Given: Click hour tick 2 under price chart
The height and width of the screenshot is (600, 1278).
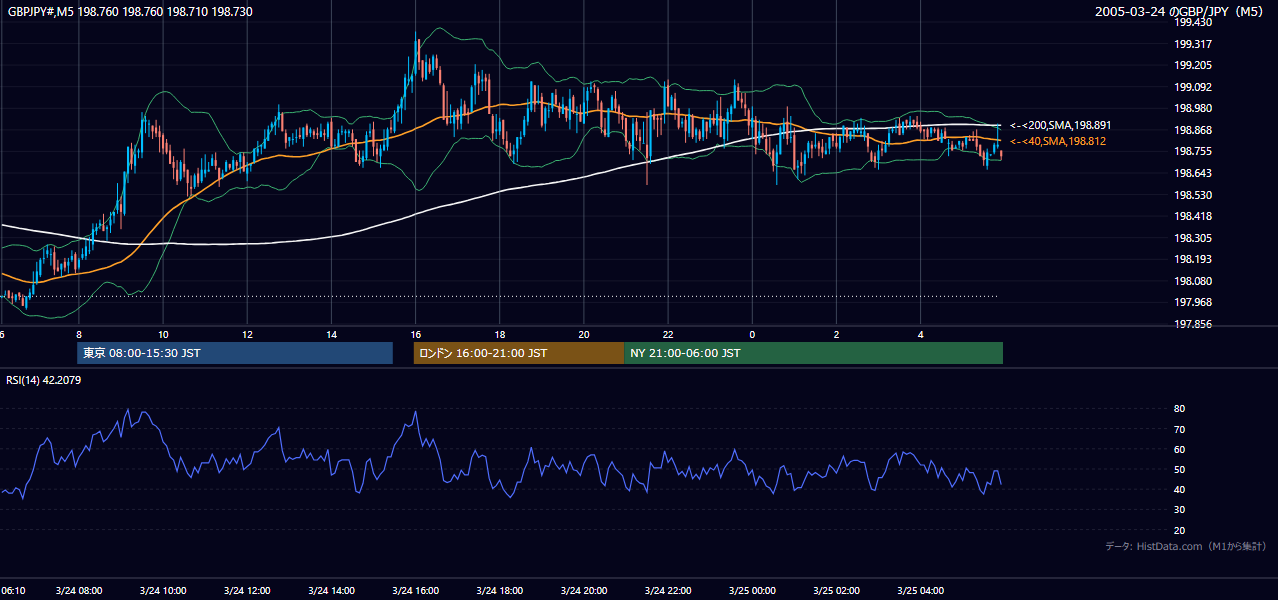Looking at the screenshot, I should click(836, 335).
